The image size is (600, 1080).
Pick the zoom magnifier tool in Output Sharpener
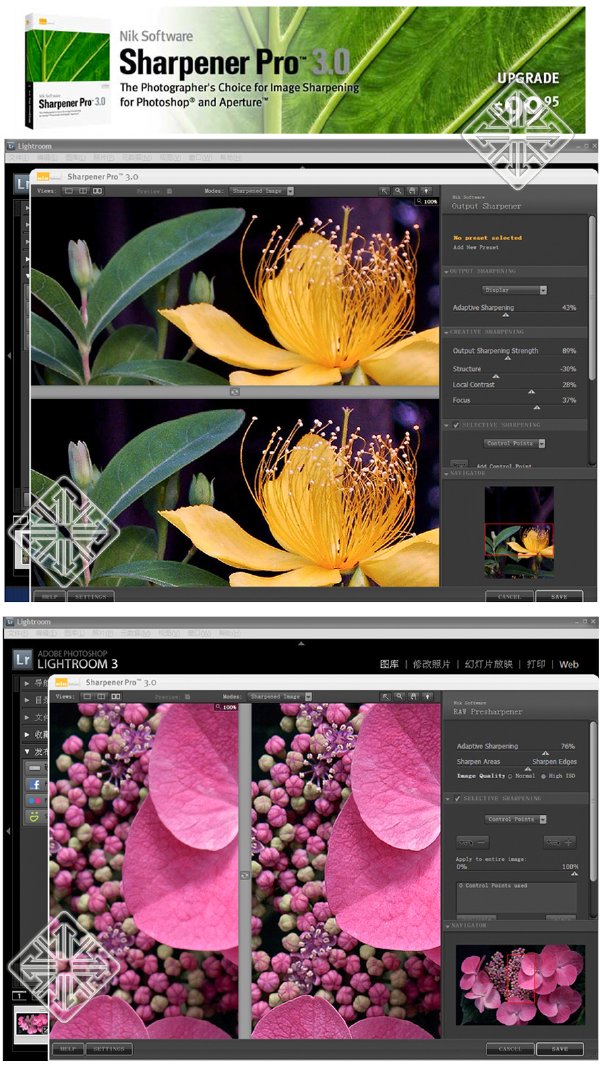(399, 191)
